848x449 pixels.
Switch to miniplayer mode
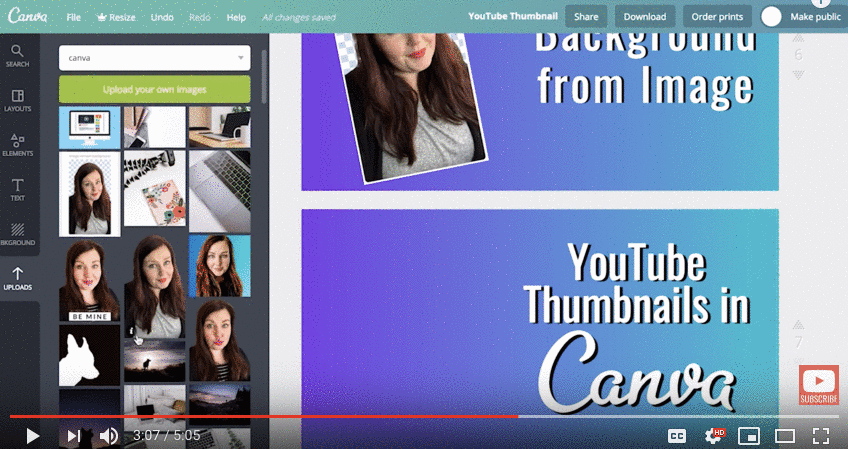click(749, 436)
